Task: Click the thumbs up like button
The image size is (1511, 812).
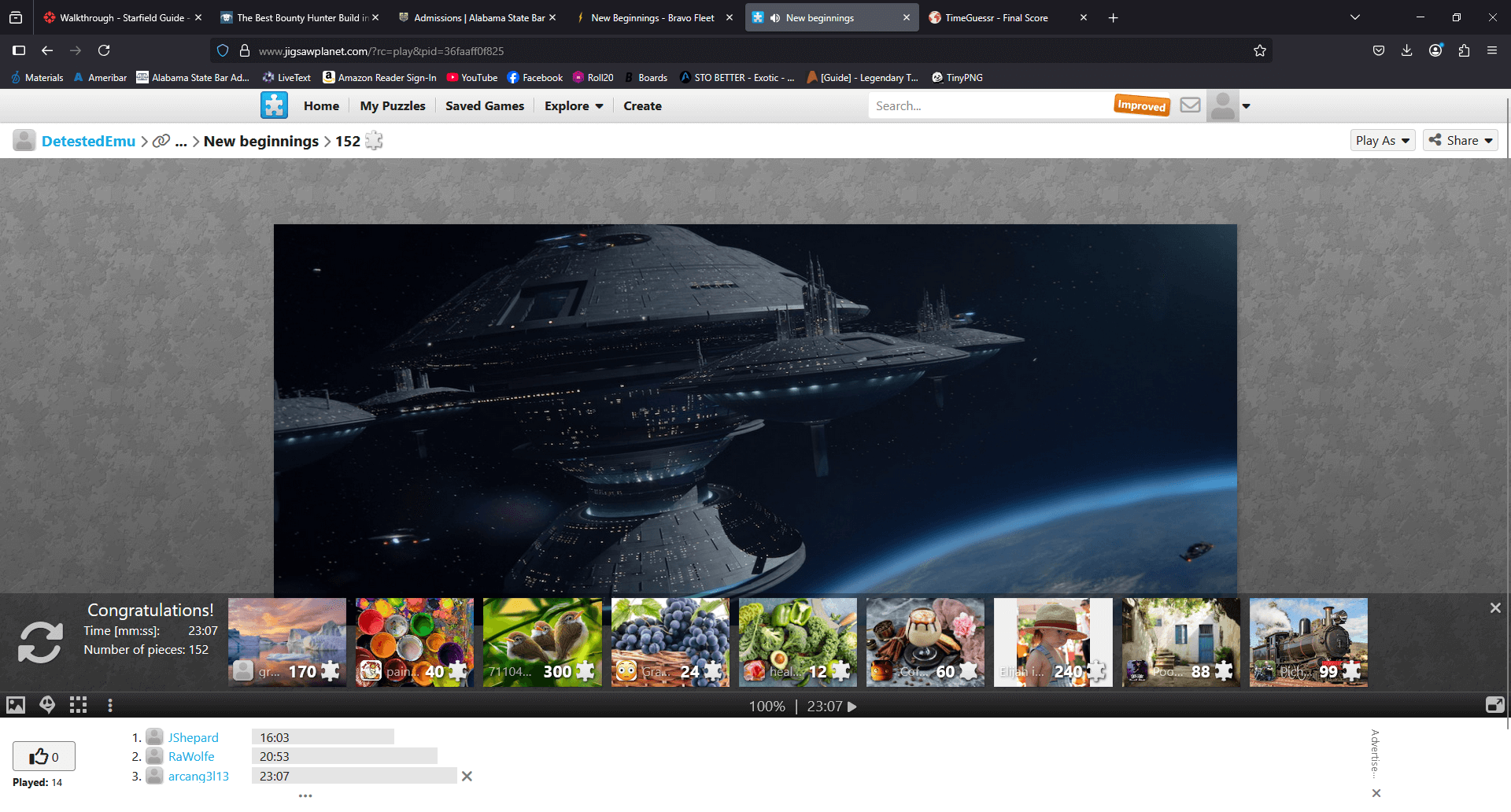Action: pos(44,756)
